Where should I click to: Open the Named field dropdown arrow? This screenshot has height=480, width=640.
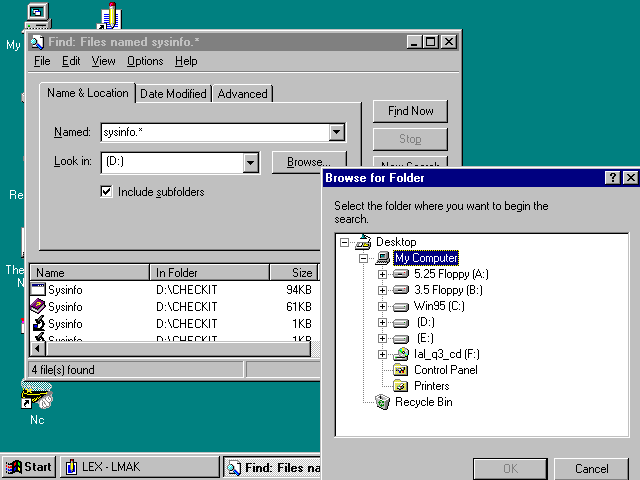[x=336, y=132]
